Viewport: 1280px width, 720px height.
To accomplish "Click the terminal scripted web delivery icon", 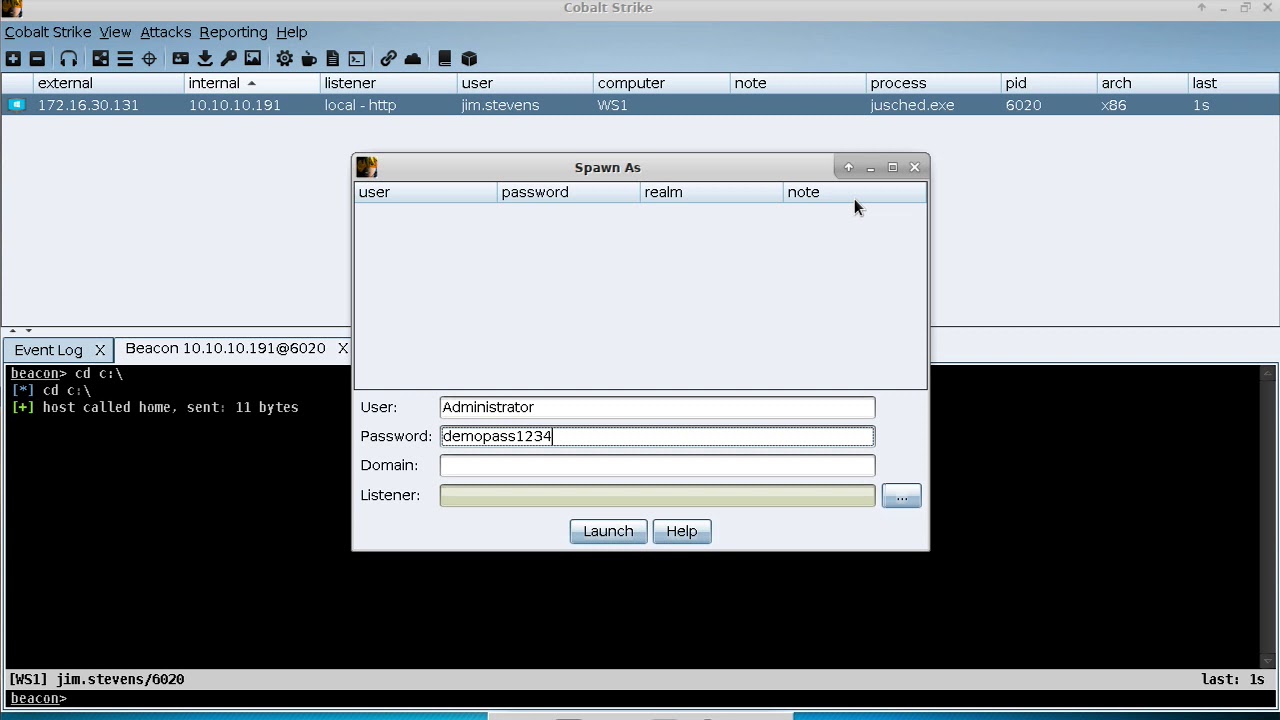I will click(357, 59).
